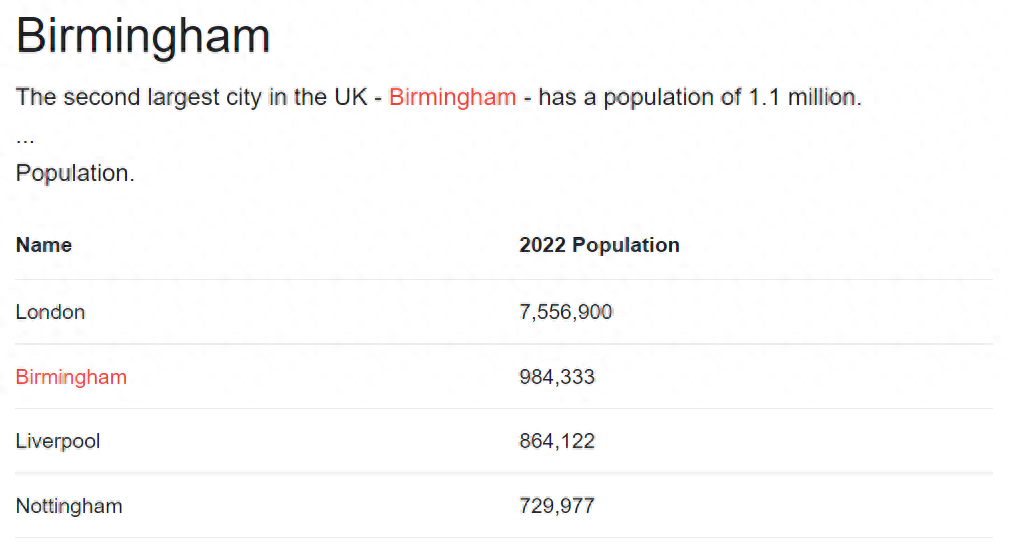Click the red Birmingham link in the paragraph

[452, 97]
